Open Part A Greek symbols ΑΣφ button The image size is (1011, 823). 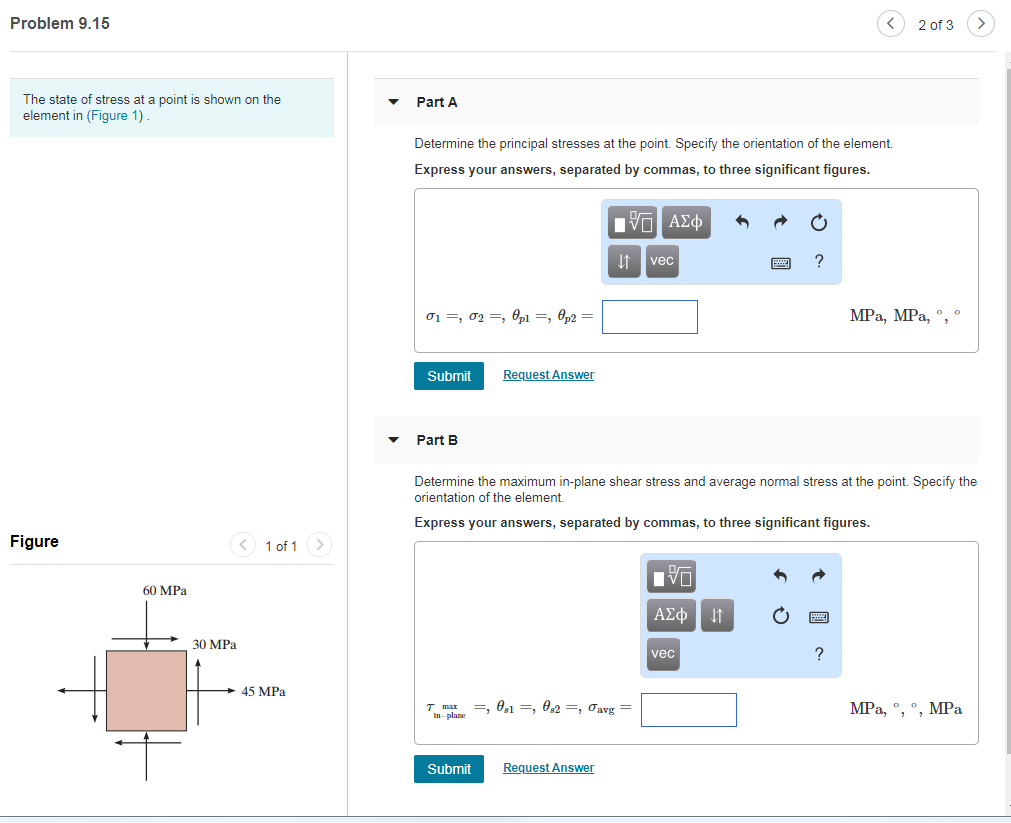tap(685, 223)
